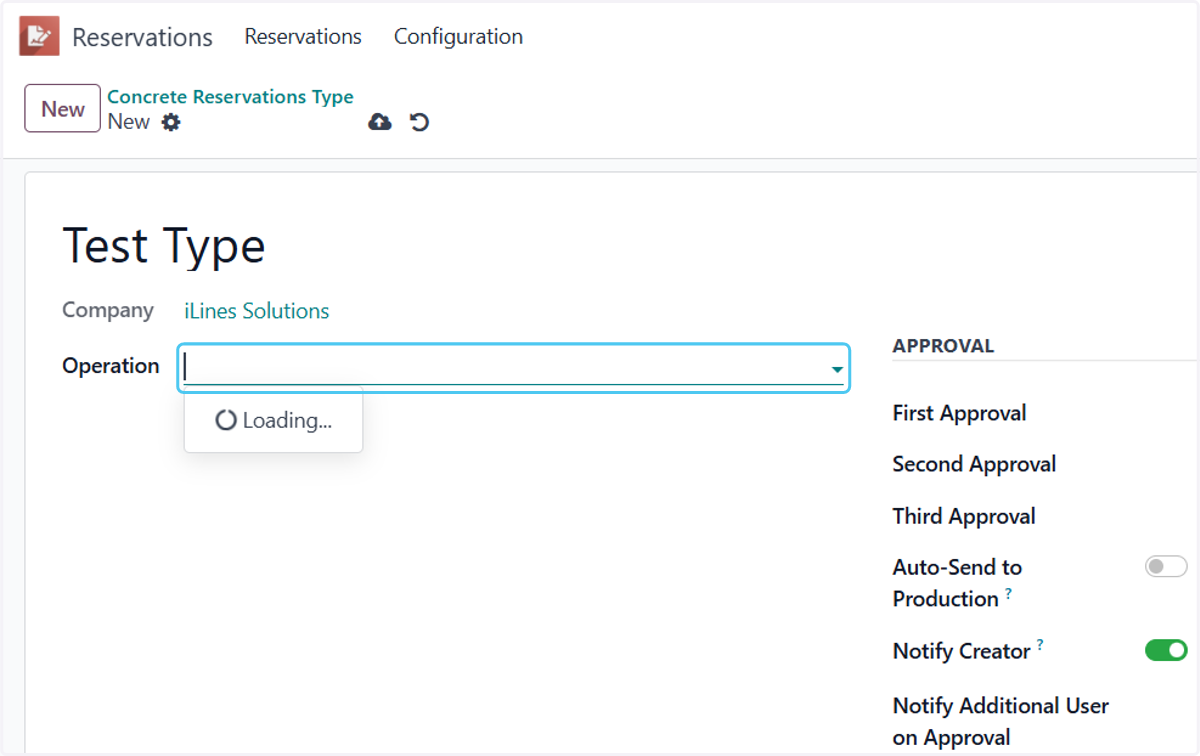Edit the Test Type name field
Viewport: 1200px width, 756px height.
tap(164, 246)
